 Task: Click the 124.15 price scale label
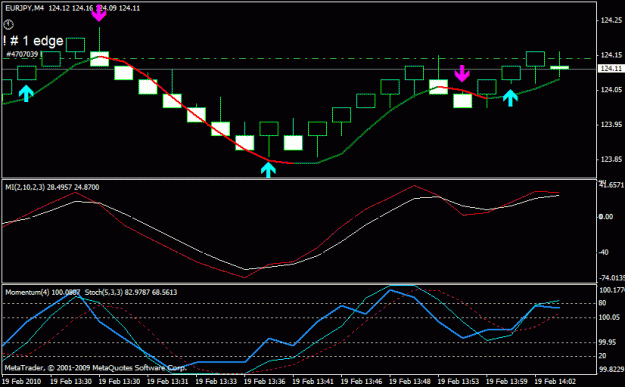pyautogui.click(x=611, y=55)
